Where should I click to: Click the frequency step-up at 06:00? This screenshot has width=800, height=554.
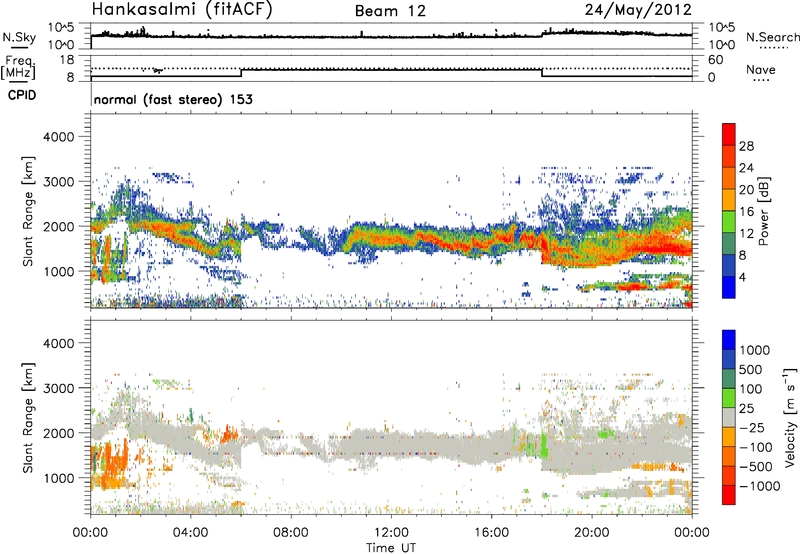click(x=241, y=72)
